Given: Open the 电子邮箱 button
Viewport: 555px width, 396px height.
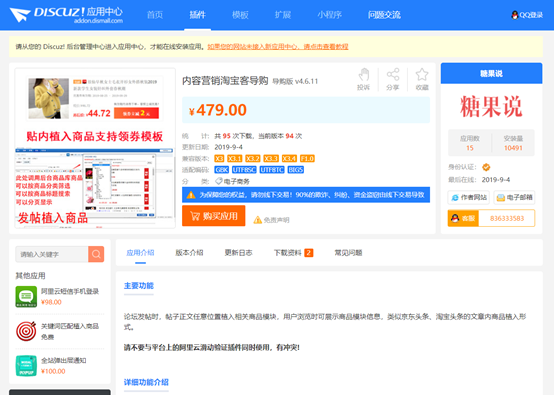Looking at the screenshot, I should pyautogui.click(x=514, y=197).
